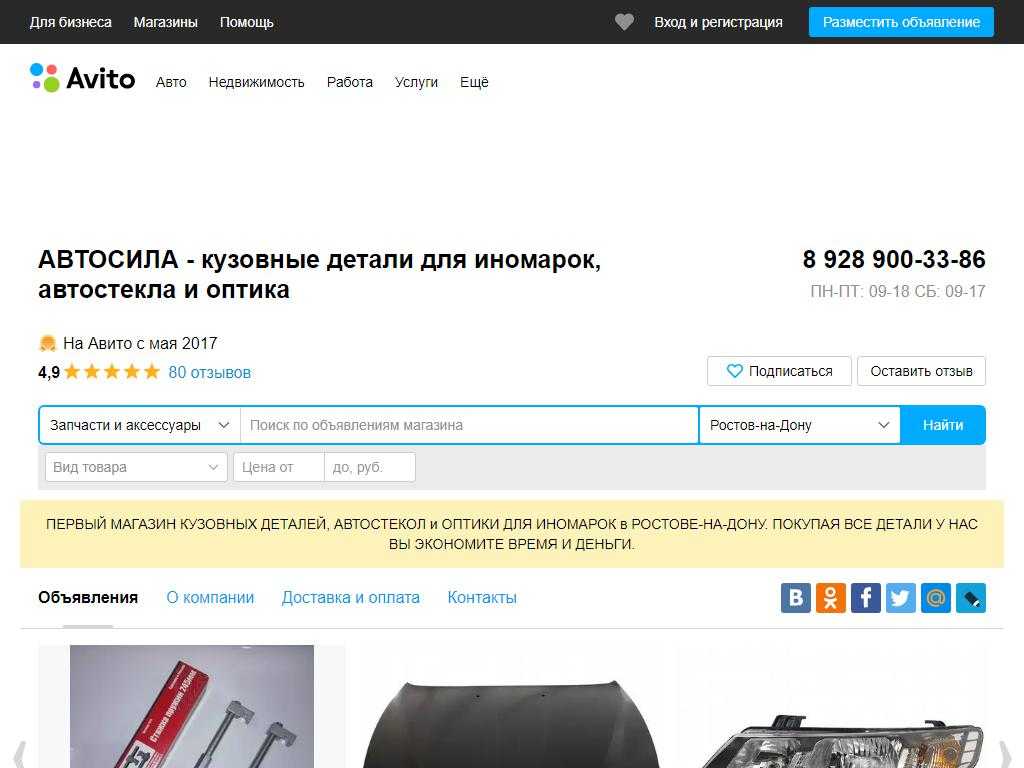Click phone number 8 928 900-33-86
Screen dimensions: 1024x768
pos(894,259)
